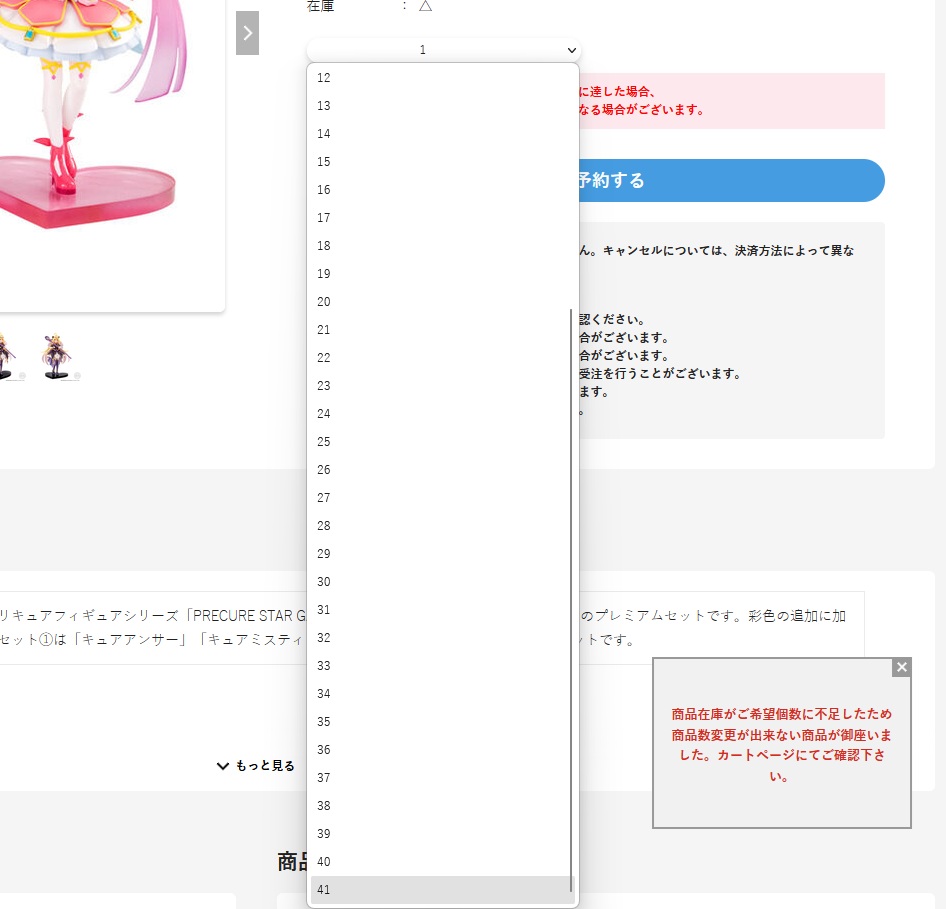Click quantity entry 35
This screenshot has width=946, height=909.
443,722
